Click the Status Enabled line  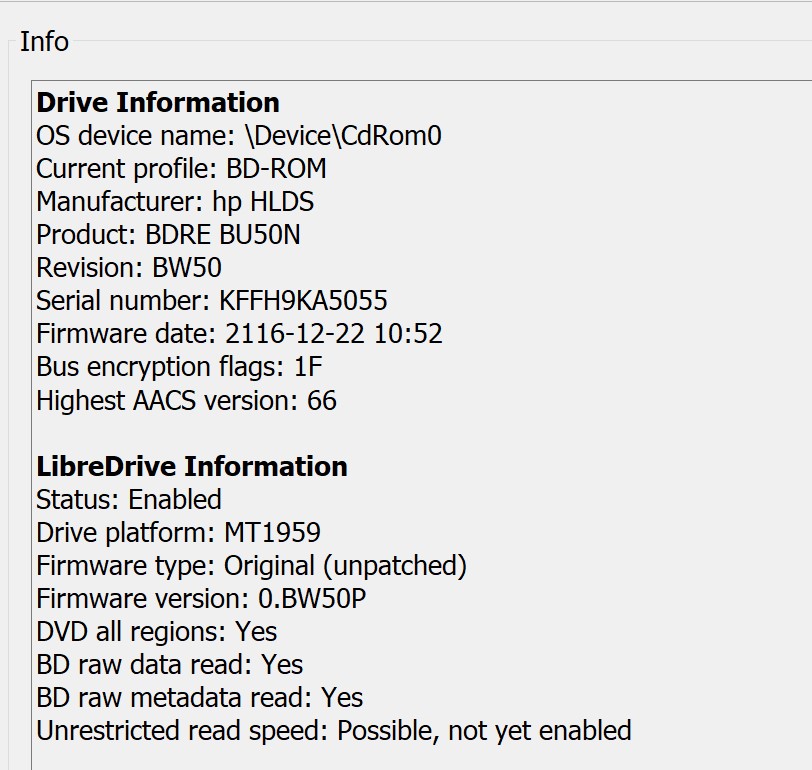(129, 500)
